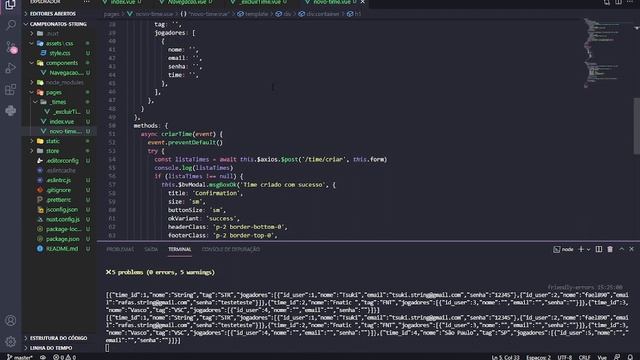
Task: Open Manage settings gear icon
Action: 11,341
